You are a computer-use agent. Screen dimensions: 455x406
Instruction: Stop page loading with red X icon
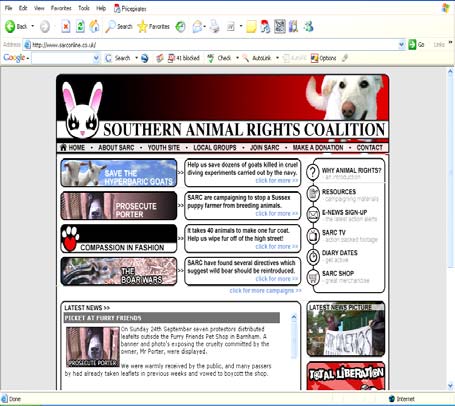click(66, 27)
